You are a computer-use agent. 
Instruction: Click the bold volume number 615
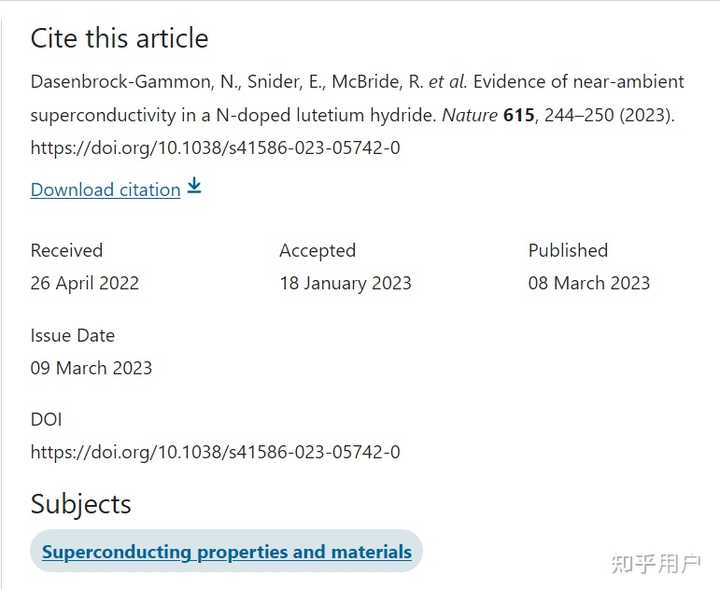click(x=518, y=115)
